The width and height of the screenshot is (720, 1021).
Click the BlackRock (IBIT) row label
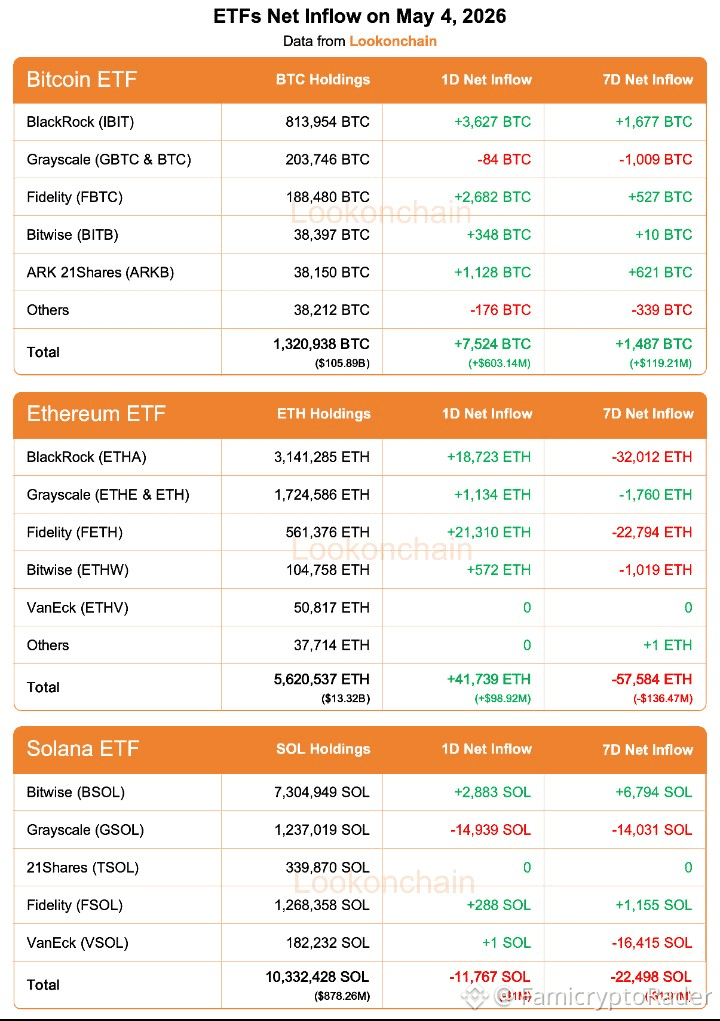[80, 122]
